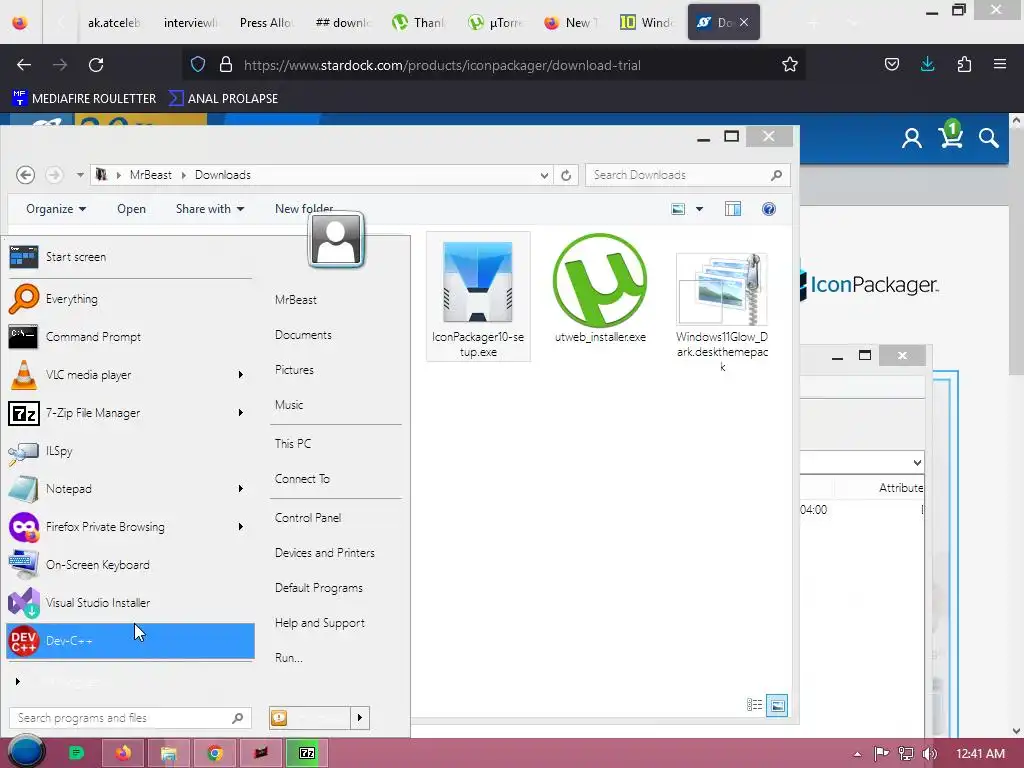
Task: Expand Firefox Private Browsing submenu arrow
Action: tap(240, 526)
